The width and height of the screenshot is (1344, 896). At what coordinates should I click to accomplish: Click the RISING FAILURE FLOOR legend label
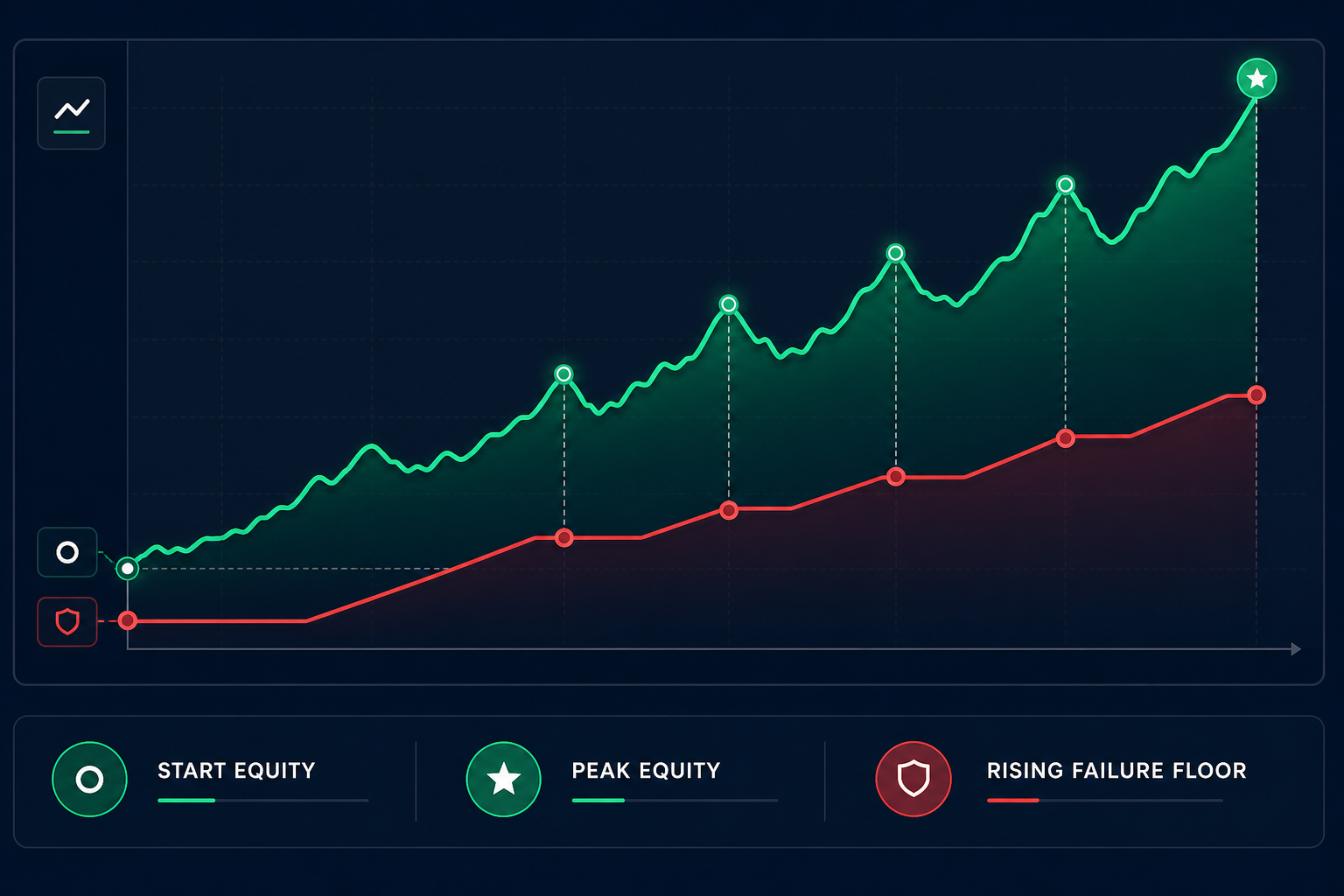(1116, 770)
